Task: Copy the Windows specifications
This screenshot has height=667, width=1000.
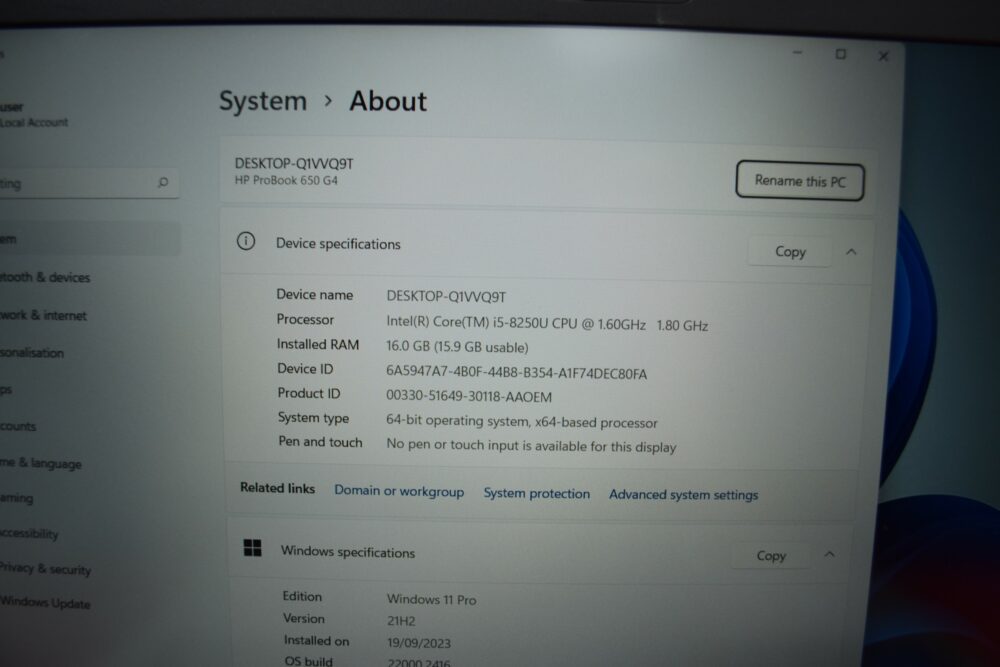Action: pos(770,555)
